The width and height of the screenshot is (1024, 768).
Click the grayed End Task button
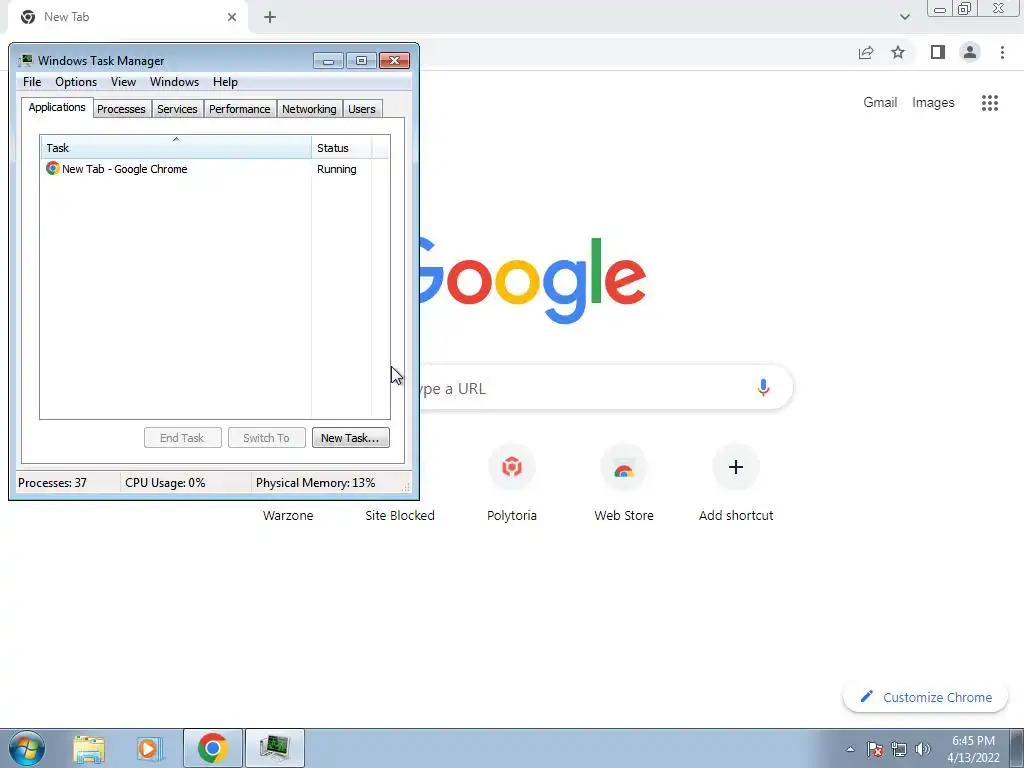(x=182, y=438)
